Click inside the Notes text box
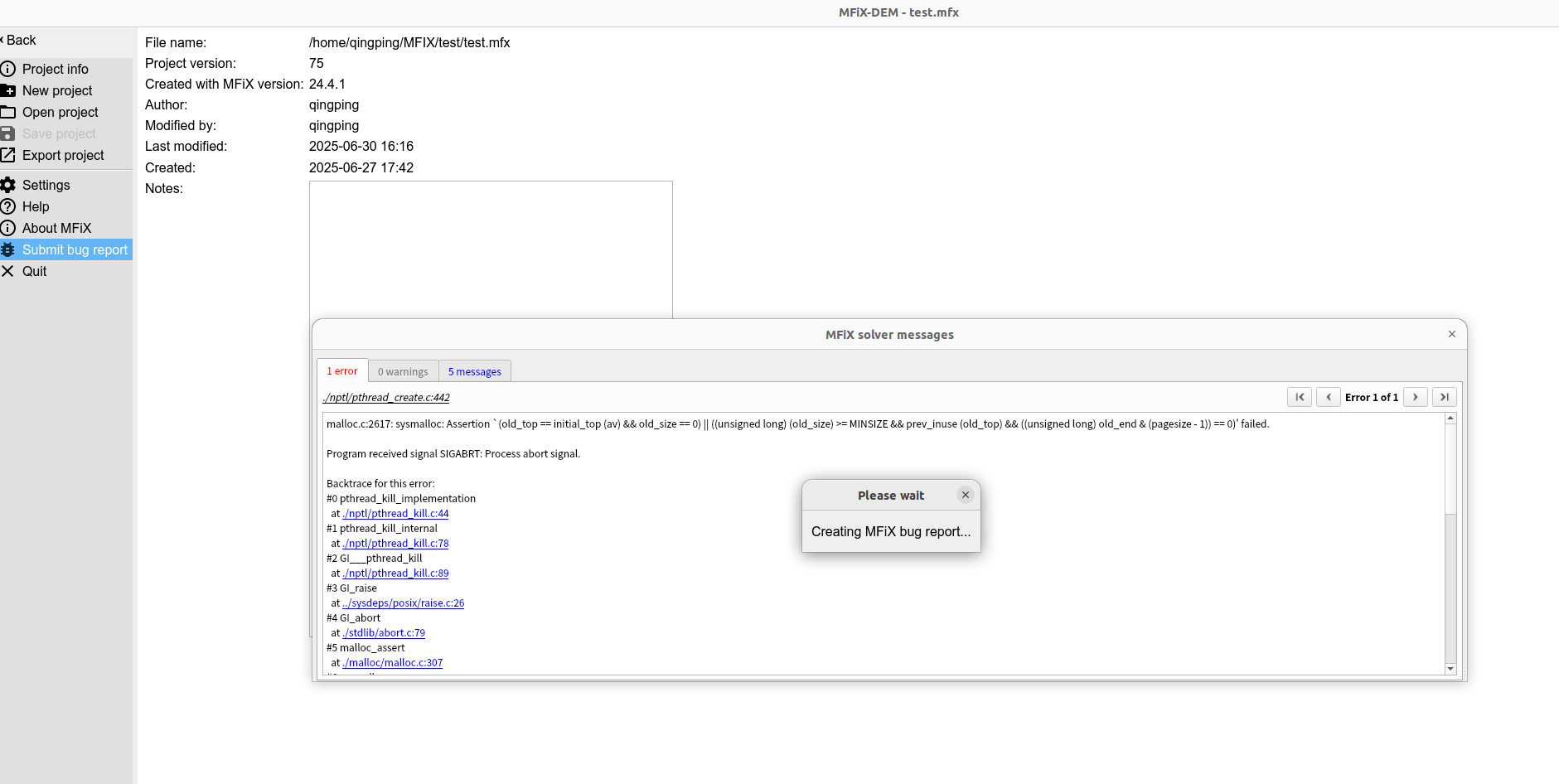This screenshot has width=1559, height=784. coord(491,249)
